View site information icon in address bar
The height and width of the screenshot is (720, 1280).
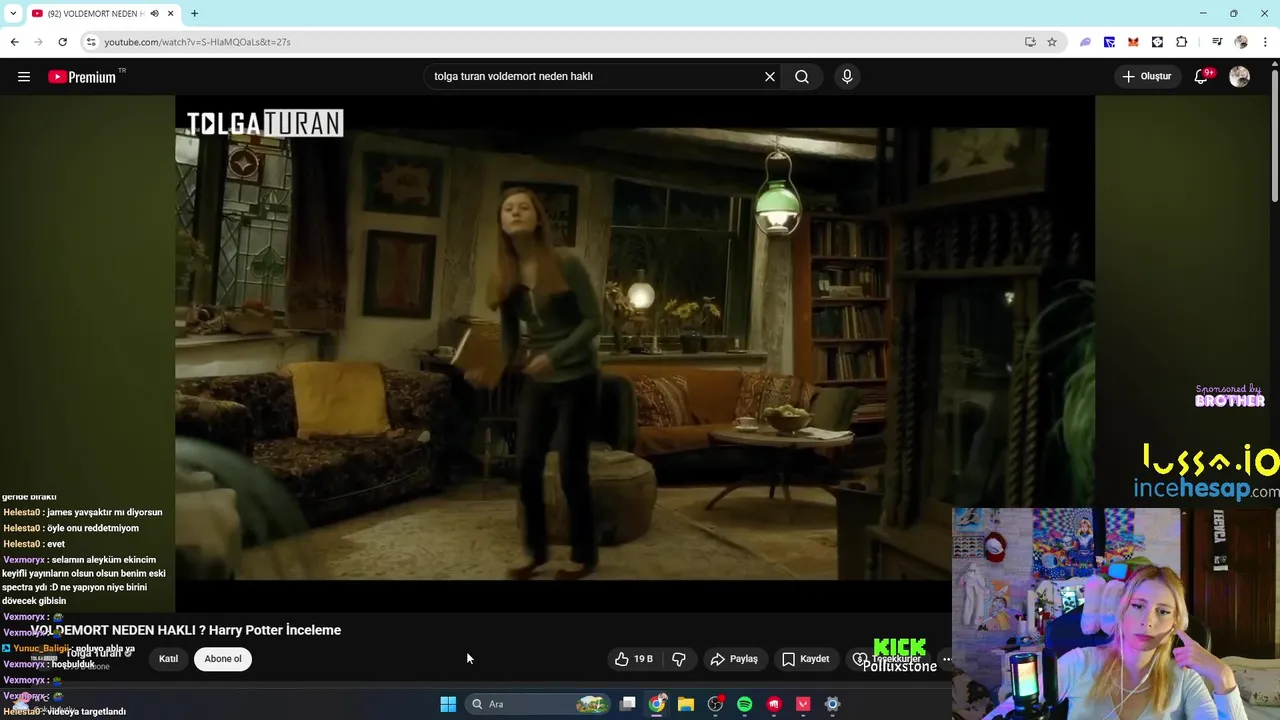(91, 42)
